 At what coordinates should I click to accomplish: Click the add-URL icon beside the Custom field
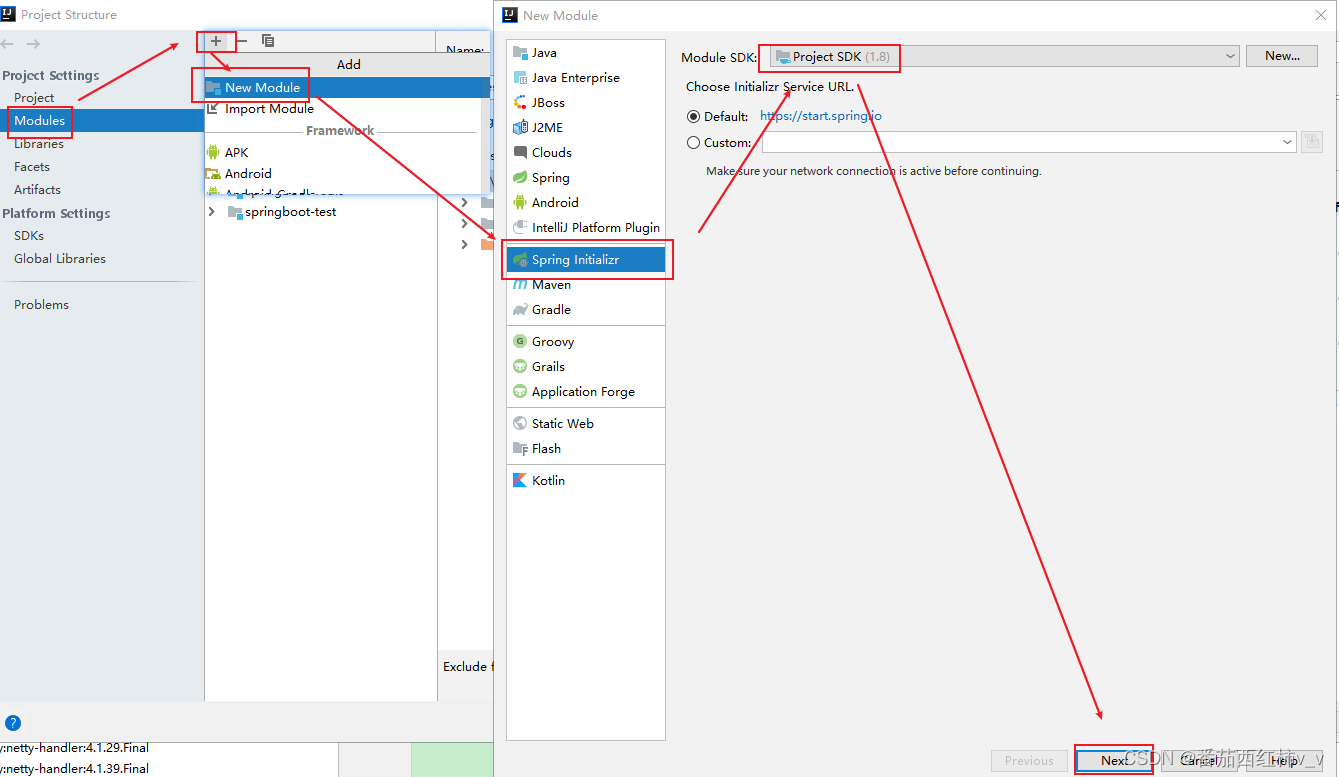[x=1312, y=143]
